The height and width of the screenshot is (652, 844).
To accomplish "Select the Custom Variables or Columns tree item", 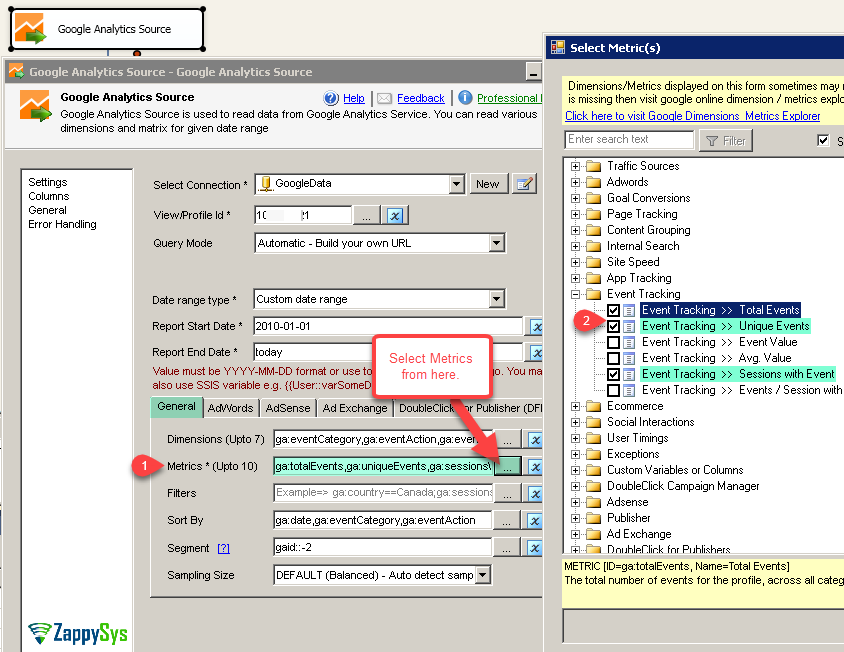I will pos(675,470).
